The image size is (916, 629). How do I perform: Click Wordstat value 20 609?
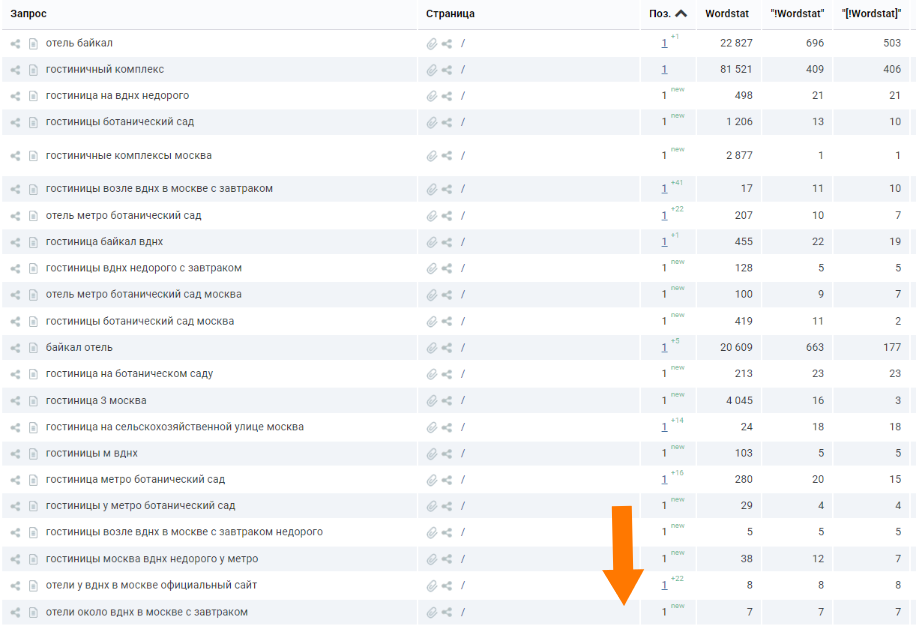click(x=736, y=347)
